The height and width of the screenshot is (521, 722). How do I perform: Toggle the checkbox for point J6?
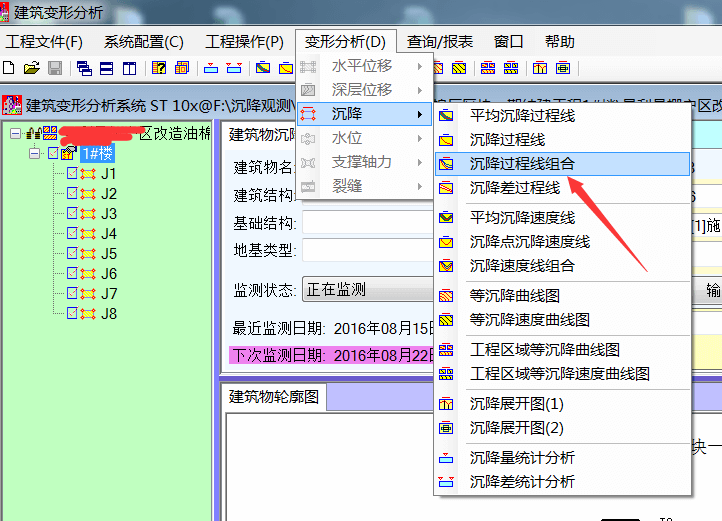tap(72, 273)
